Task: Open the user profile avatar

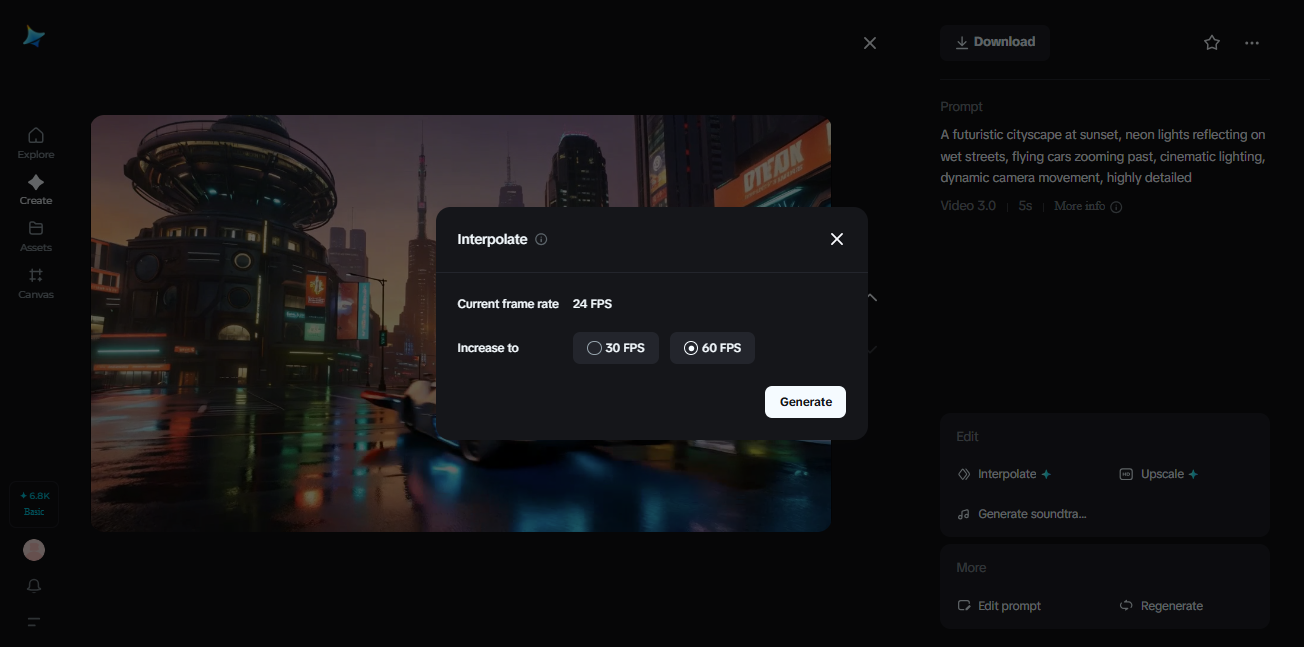Action: [34, 550]
